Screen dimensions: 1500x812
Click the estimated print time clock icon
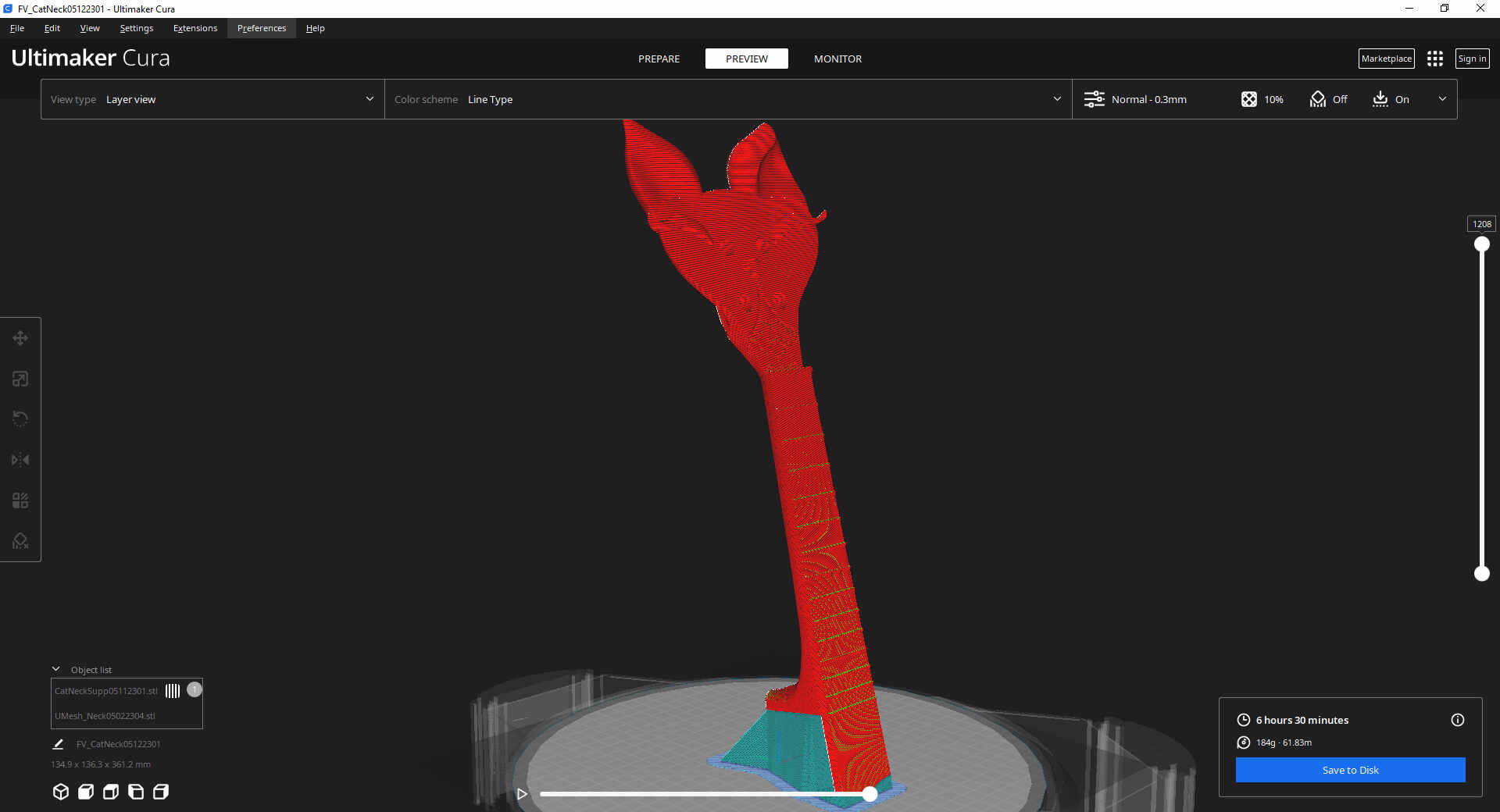(x=1244, y=720)
